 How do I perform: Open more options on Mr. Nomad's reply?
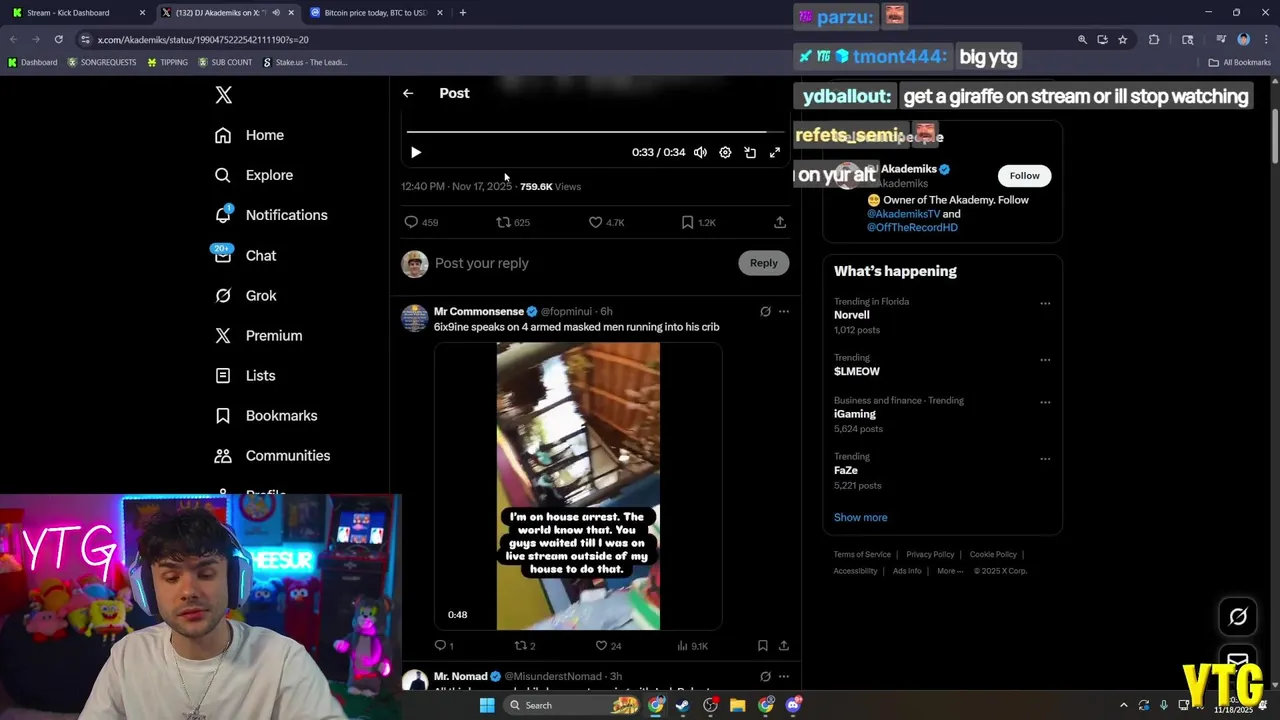click(x=784, y=677)
